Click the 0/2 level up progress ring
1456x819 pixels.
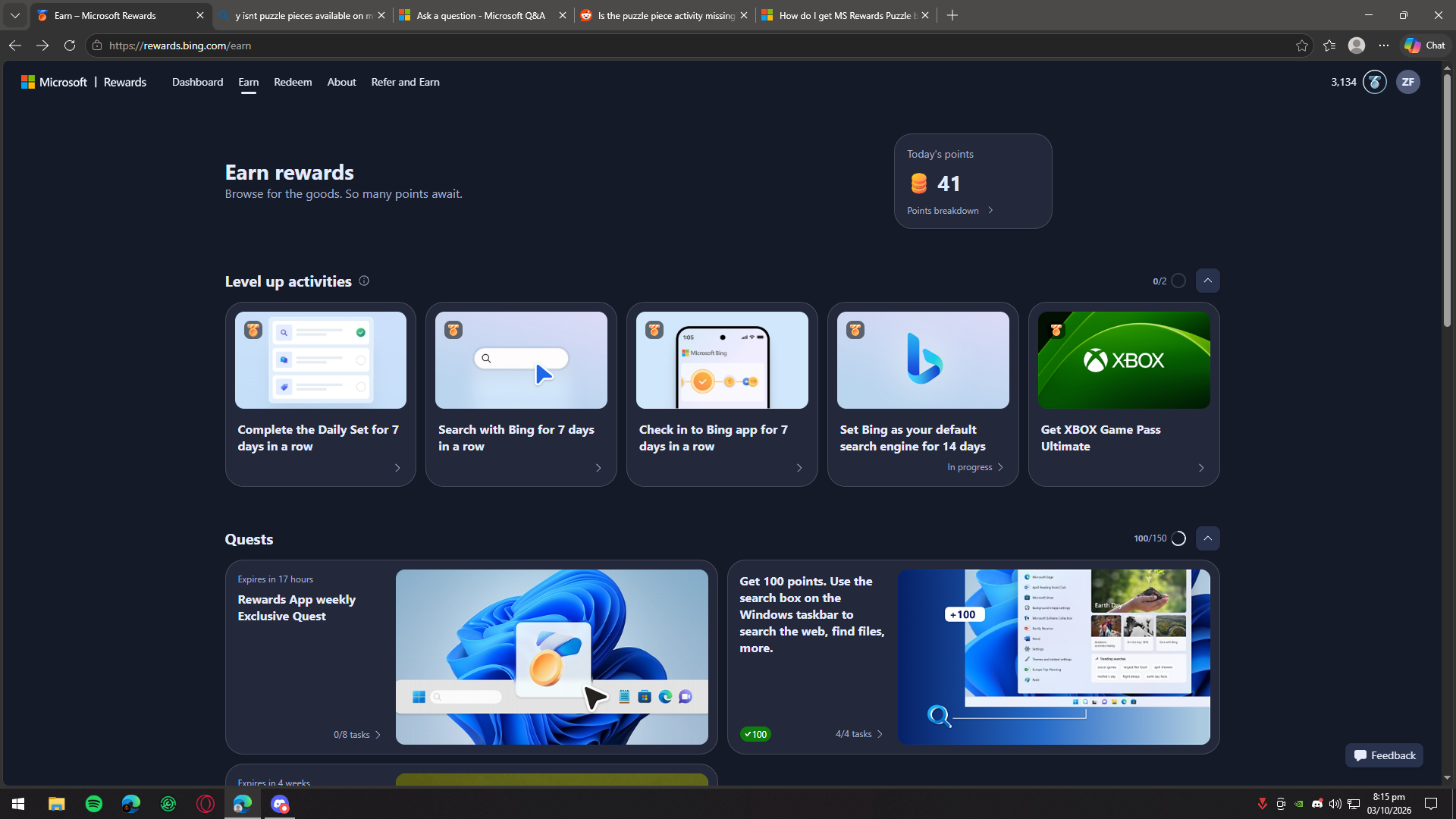coord(1178,281)
